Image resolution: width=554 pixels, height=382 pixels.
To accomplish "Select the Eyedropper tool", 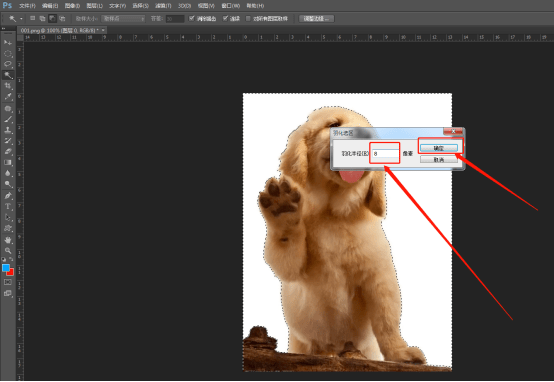I will click(8, 96).
